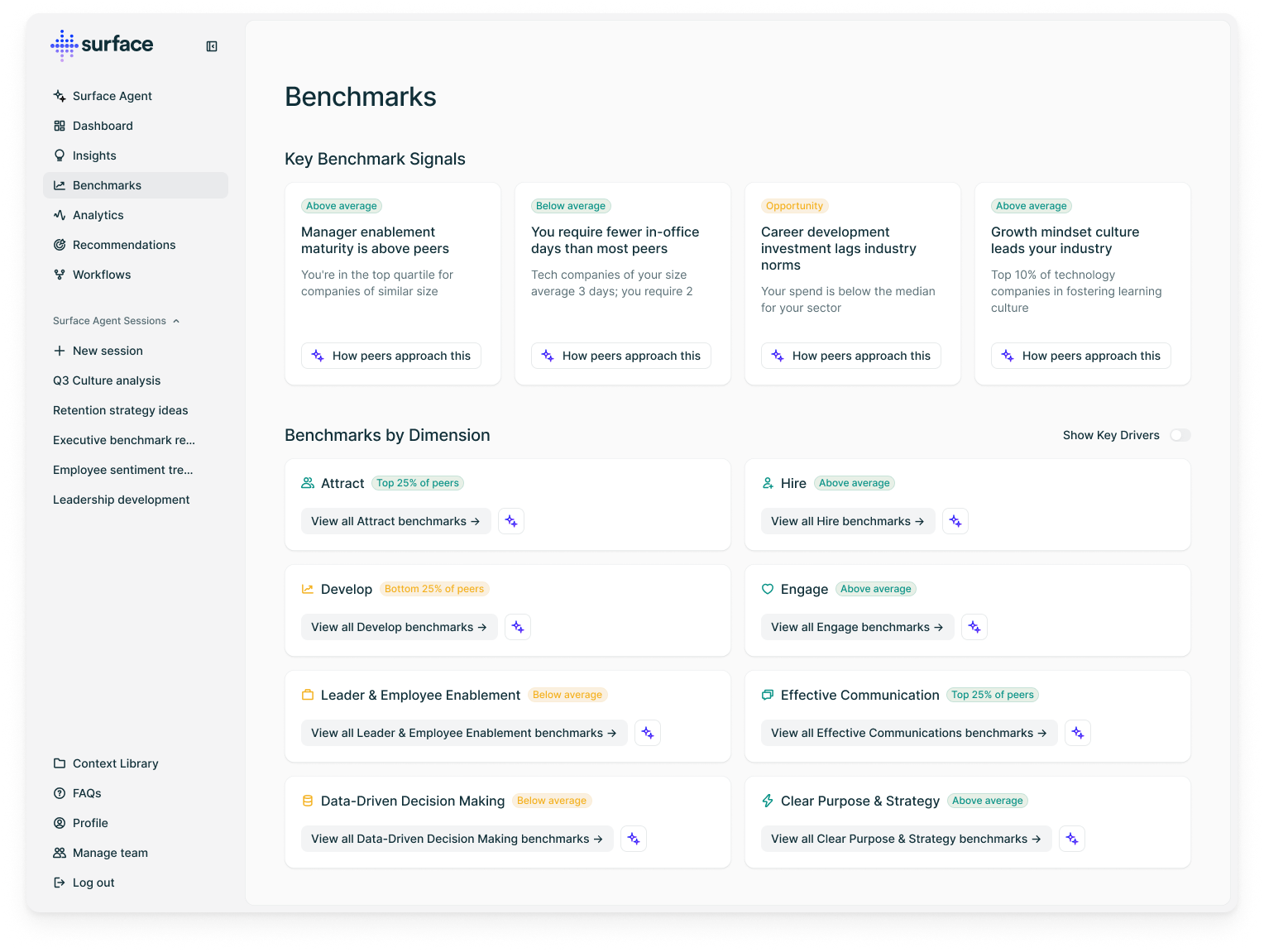The height and width of the screenshot is (952, 1264).
Task: Click sparkle icon beside Data-Driven Decision Making
Action: 634,839
